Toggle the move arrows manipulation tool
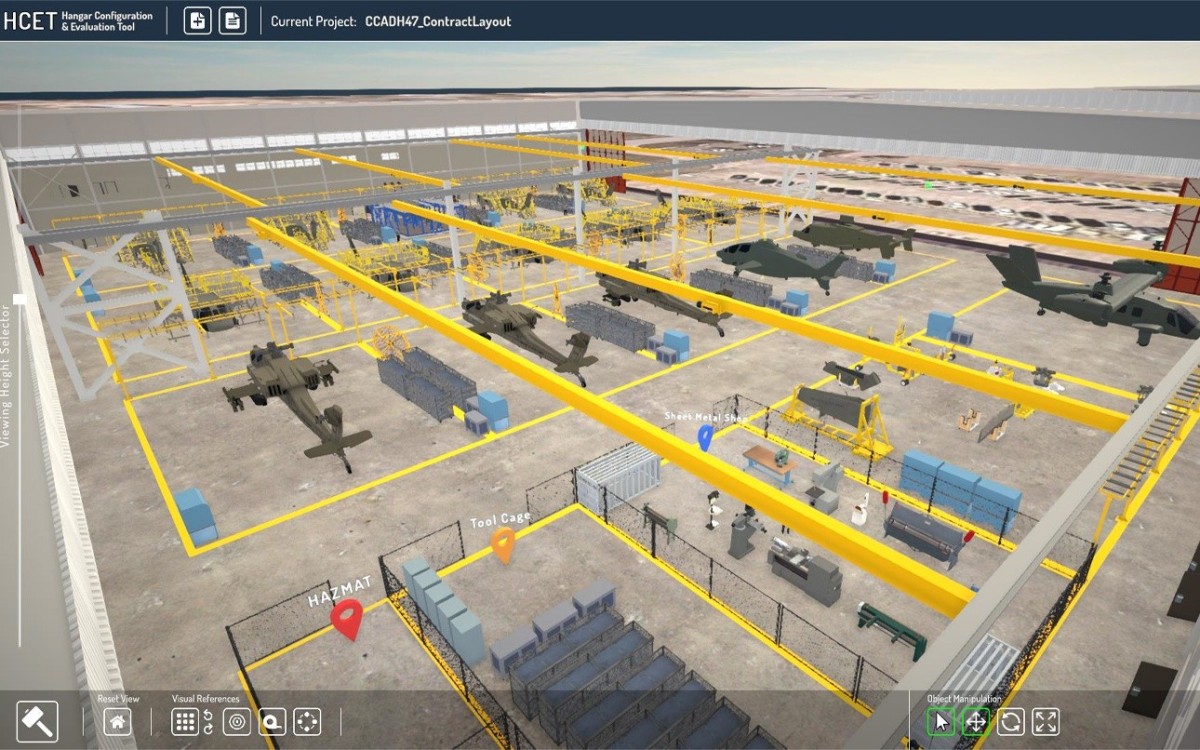This screenshot has width=1200, height=750. (975, 719)
